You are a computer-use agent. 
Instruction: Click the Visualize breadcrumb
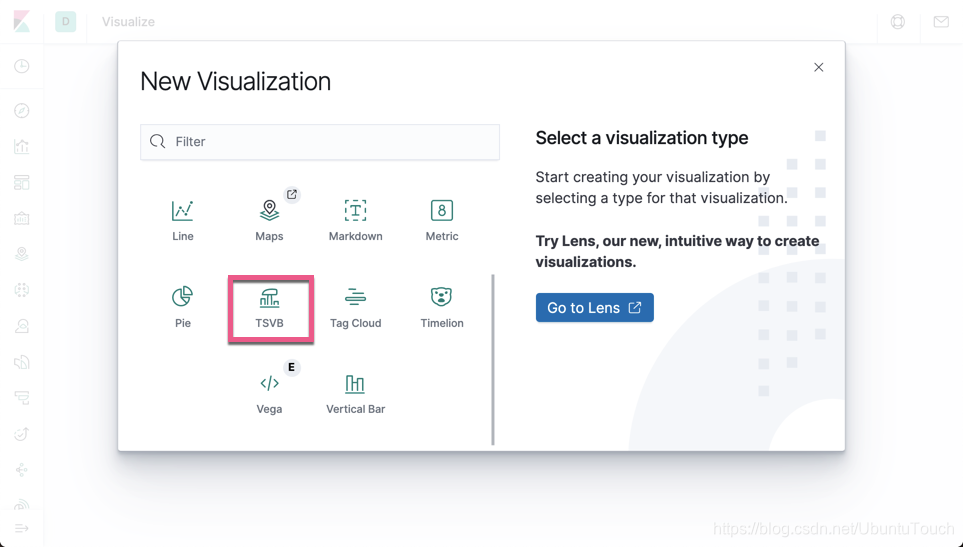(128, 21)
